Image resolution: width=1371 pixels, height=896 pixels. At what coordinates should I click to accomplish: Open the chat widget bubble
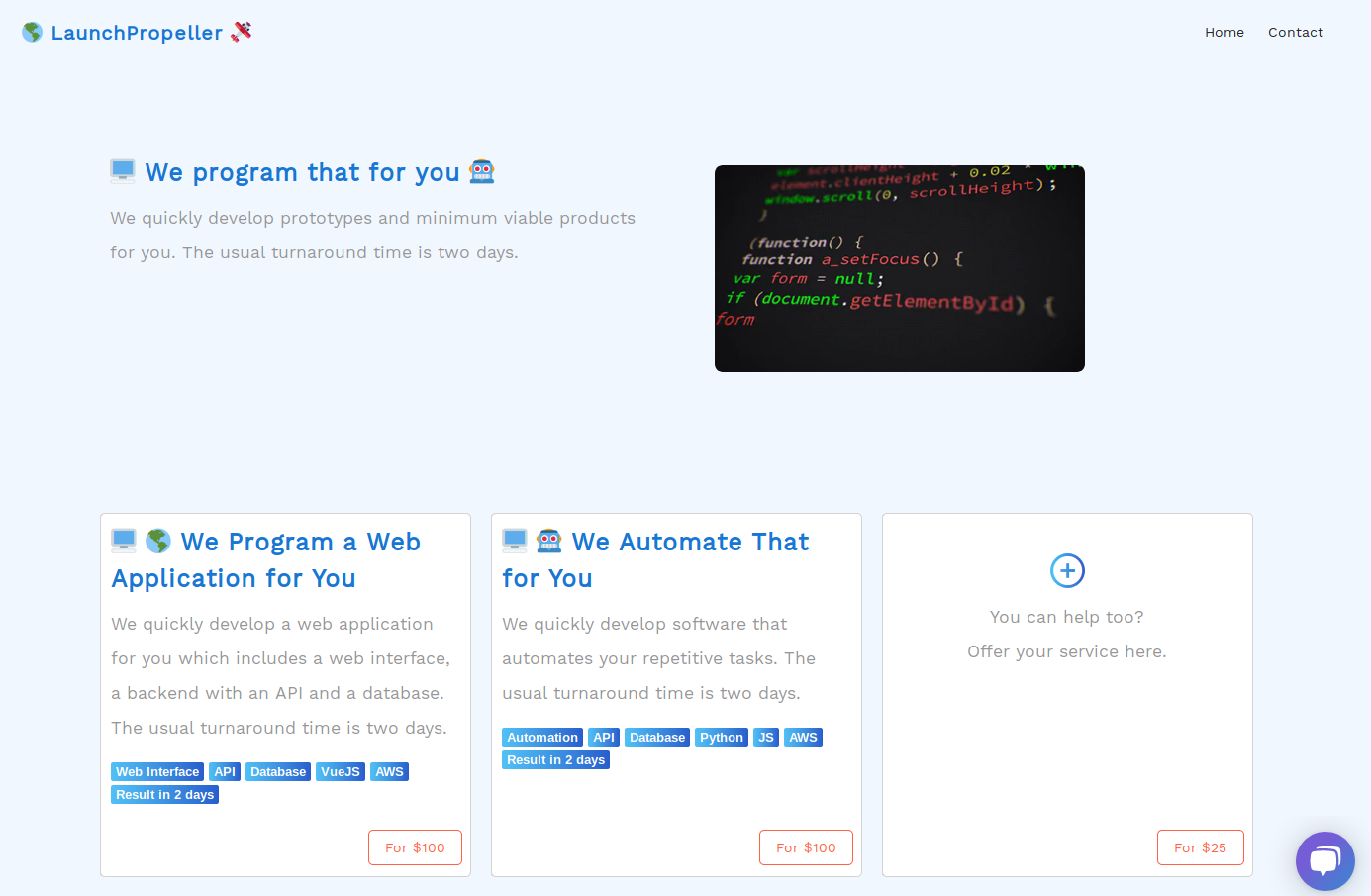[x=1325, y=861]
